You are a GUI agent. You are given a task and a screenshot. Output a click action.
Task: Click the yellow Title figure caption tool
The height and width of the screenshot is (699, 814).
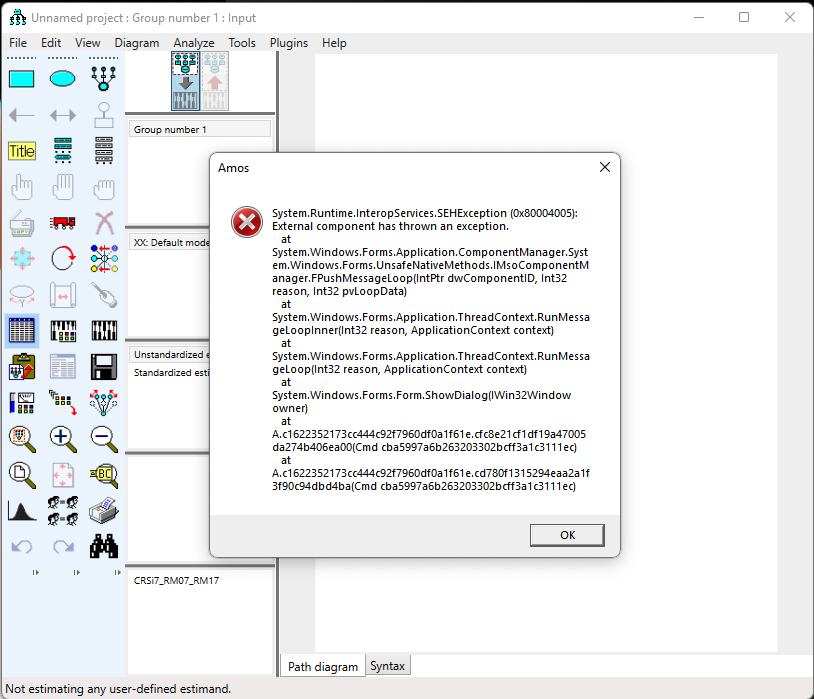(21, 151)
